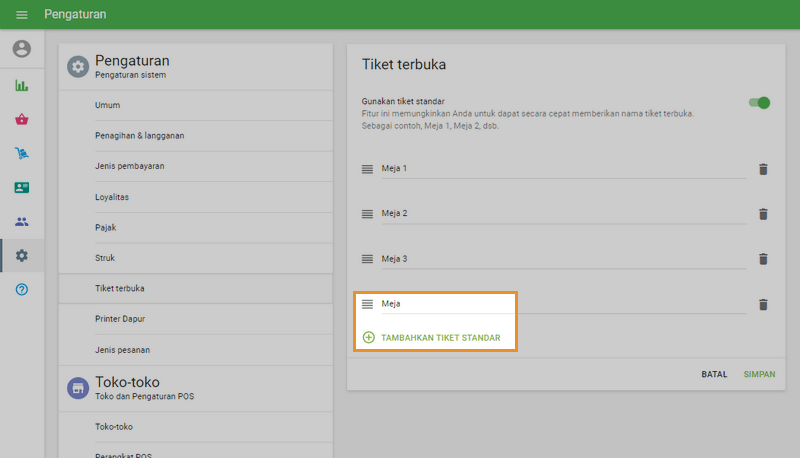Viewport: 800px width, 458px height.
Task: Disable the Gunakan tiket standar toggle
Action: [759, 102]
